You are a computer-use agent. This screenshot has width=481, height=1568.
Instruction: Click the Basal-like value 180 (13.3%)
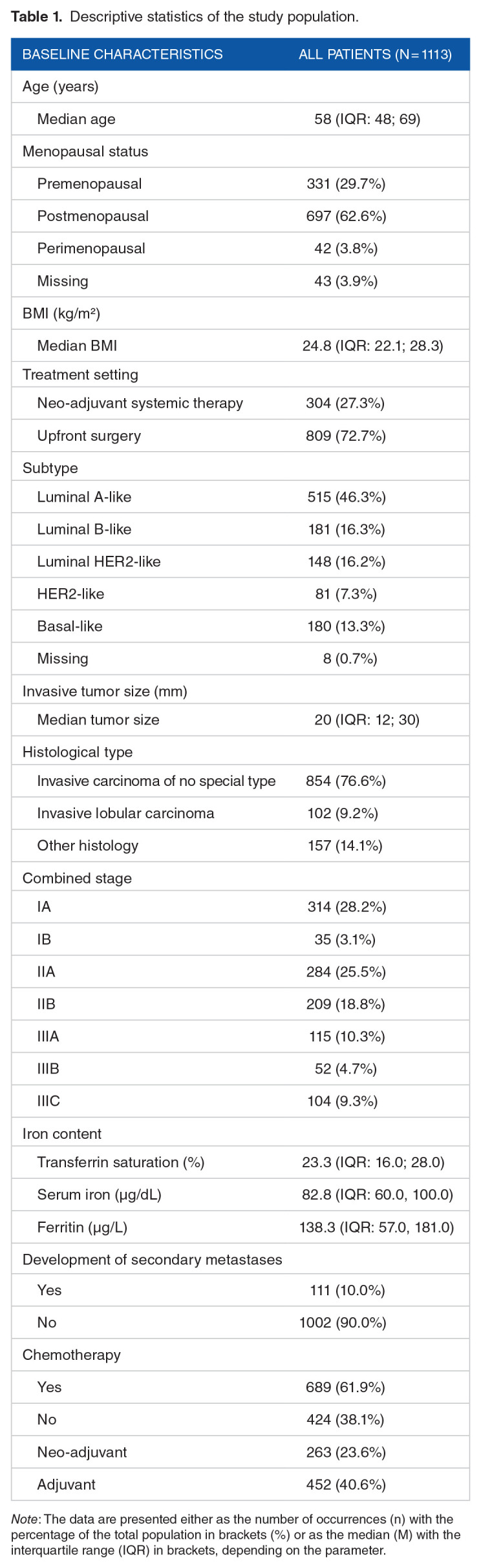[x=346, y=626]
